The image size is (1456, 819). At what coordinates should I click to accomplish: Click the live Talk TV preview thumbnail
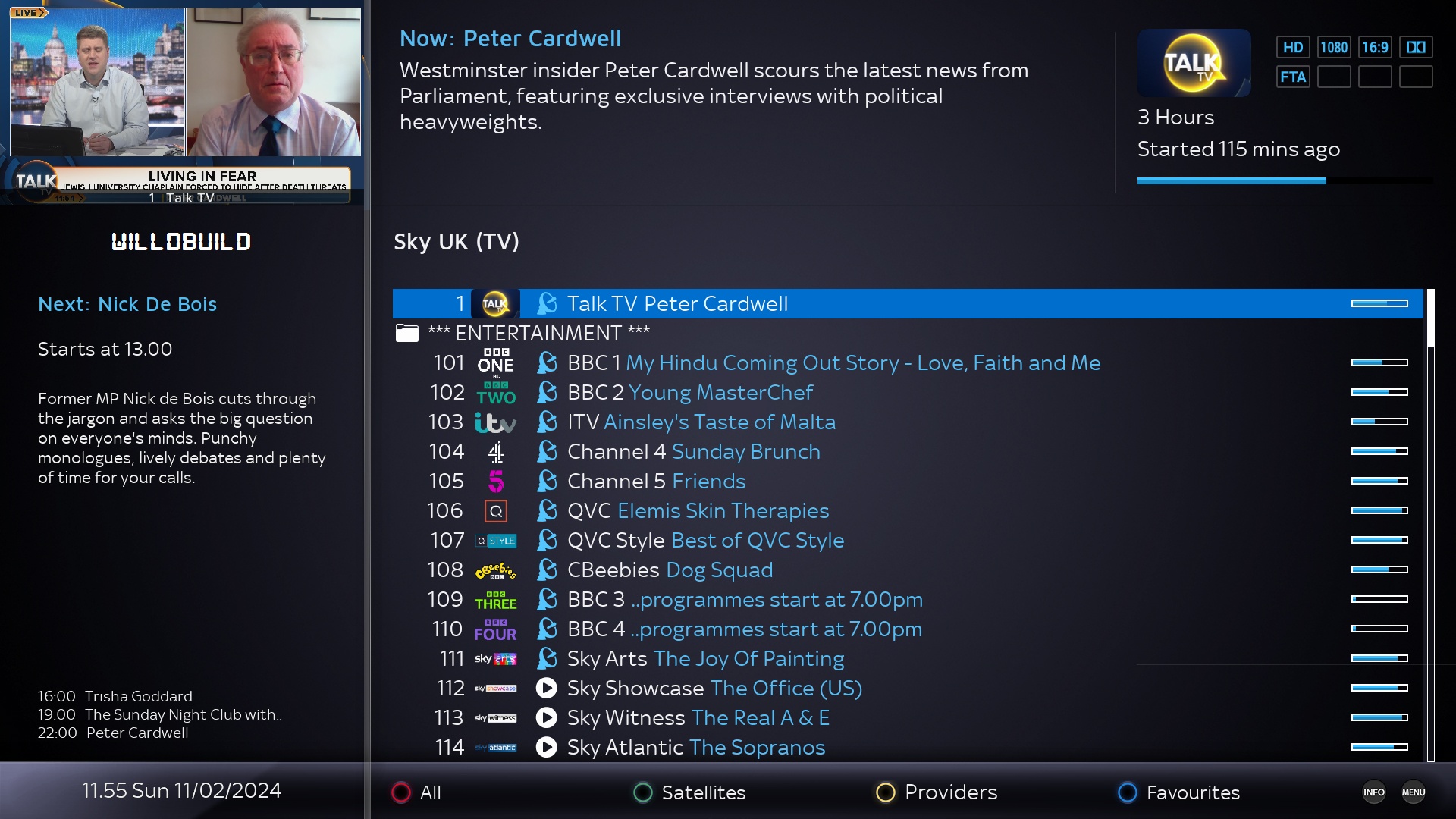pyautogui.click(x=181, y=103)
